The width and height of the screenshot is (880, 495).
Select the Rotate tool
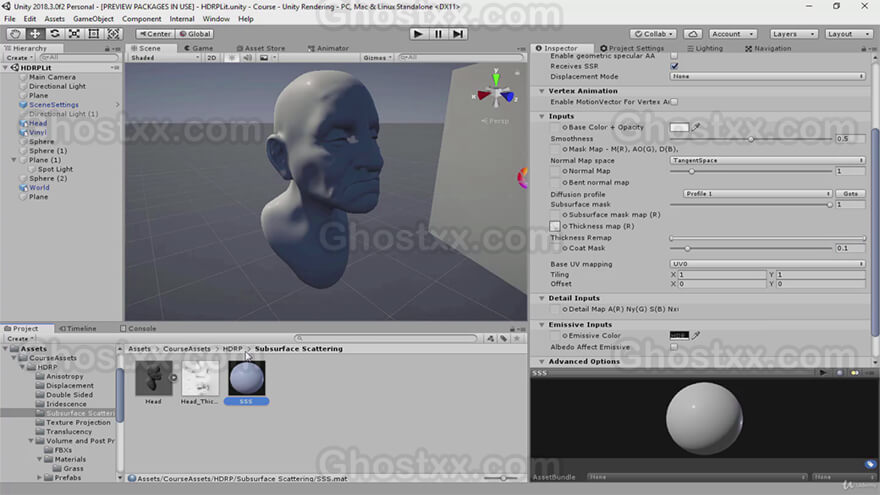54,34
